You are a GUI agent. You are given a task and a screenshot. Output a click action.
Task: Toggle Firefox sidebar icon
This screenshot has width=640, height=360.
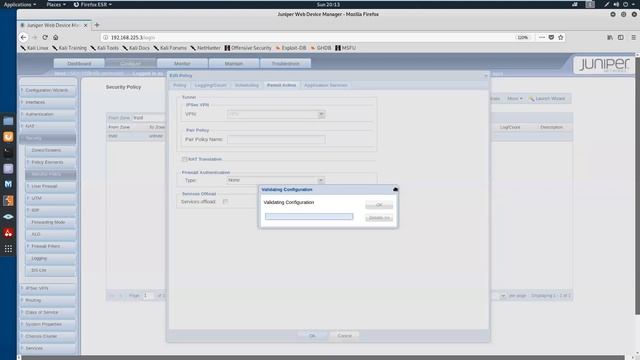(620, 37)
